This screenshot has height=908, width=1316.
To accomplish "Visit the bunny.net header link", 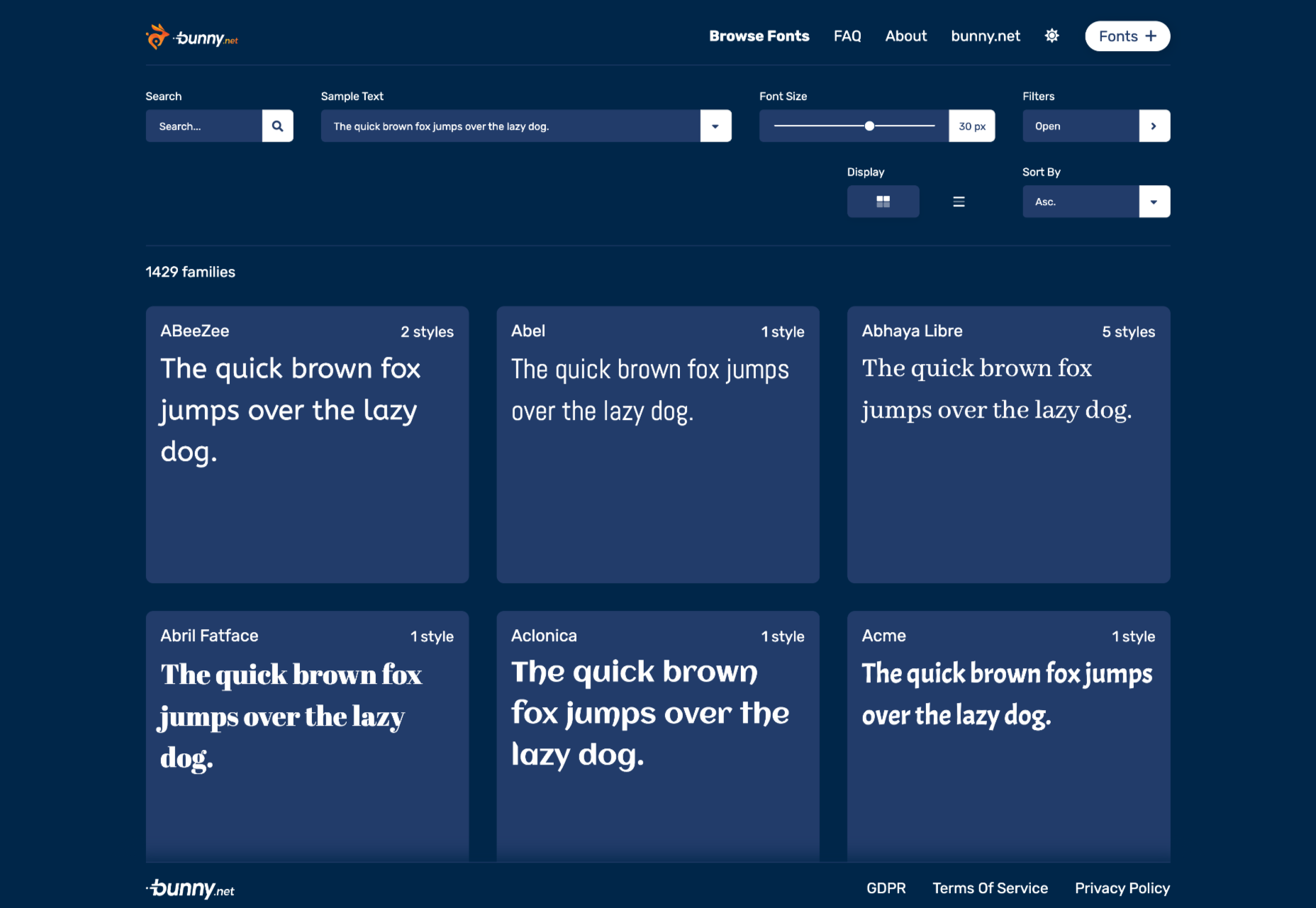I will click(985, 36).
